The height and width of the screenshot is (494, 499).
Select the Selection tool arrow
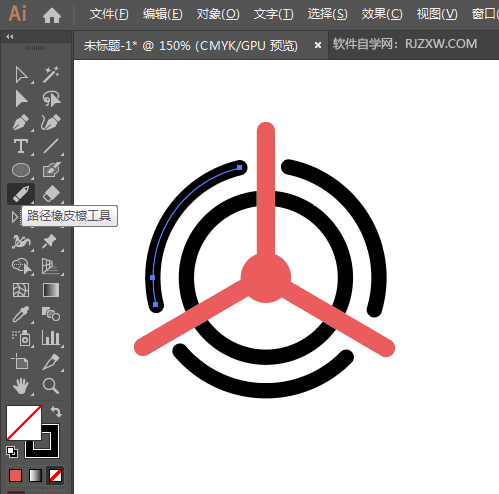[x=21, y=75]
